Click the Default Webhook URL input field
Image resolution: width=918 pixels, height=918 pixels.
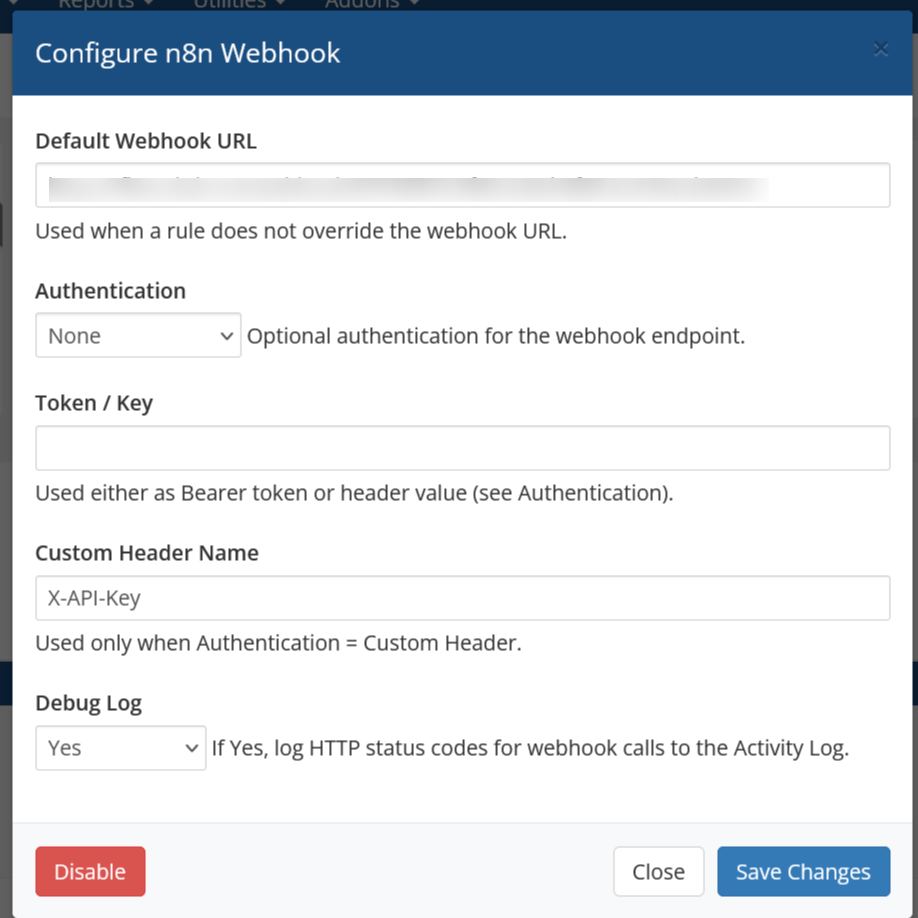[462, 185]
